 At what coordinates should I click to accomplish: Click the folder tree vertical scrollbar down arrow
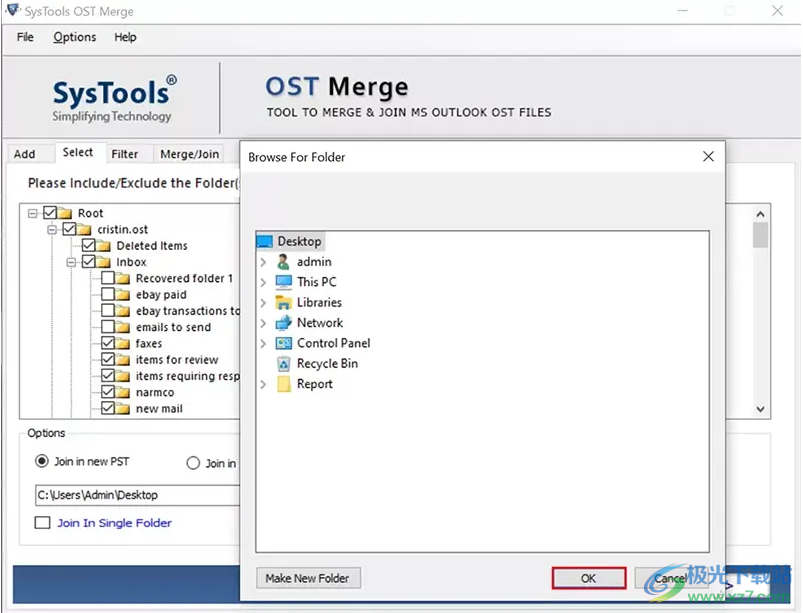pyautogui.click(x=760, y=409)
